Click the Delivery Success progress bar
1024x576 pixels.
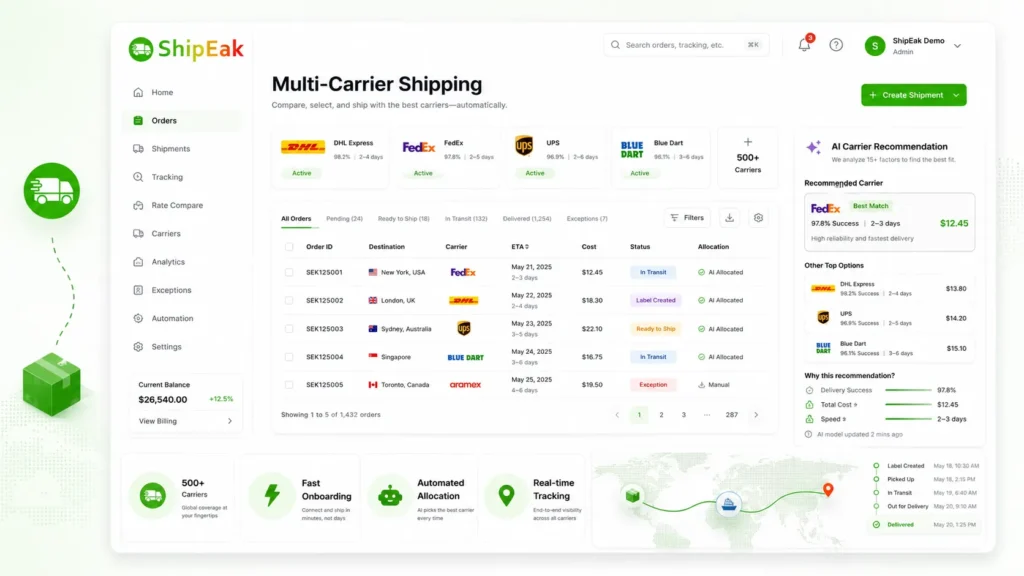pos(908,390)
